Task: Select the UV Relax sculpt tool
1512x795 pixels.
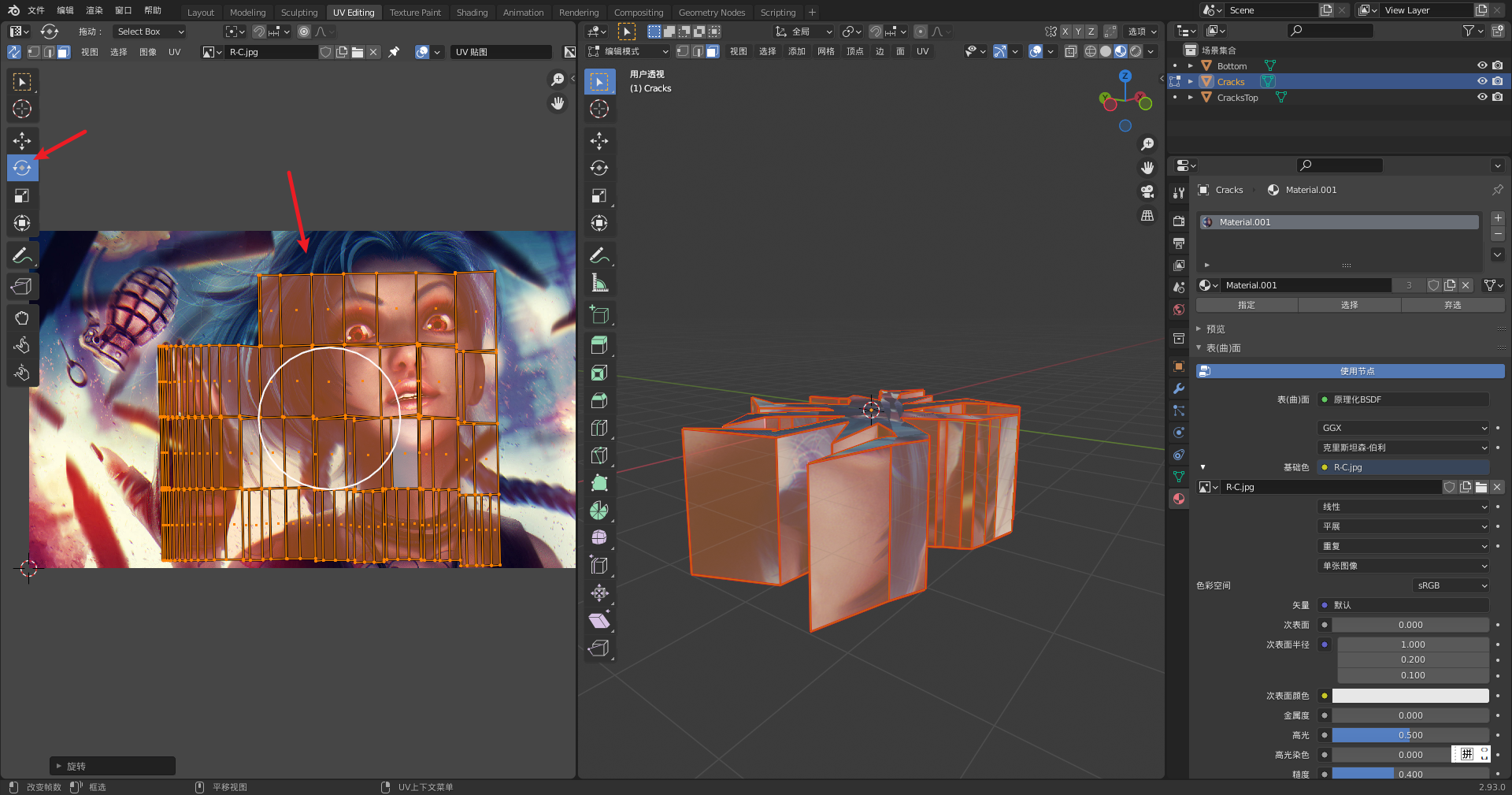Action: click(x=22, y=345)
